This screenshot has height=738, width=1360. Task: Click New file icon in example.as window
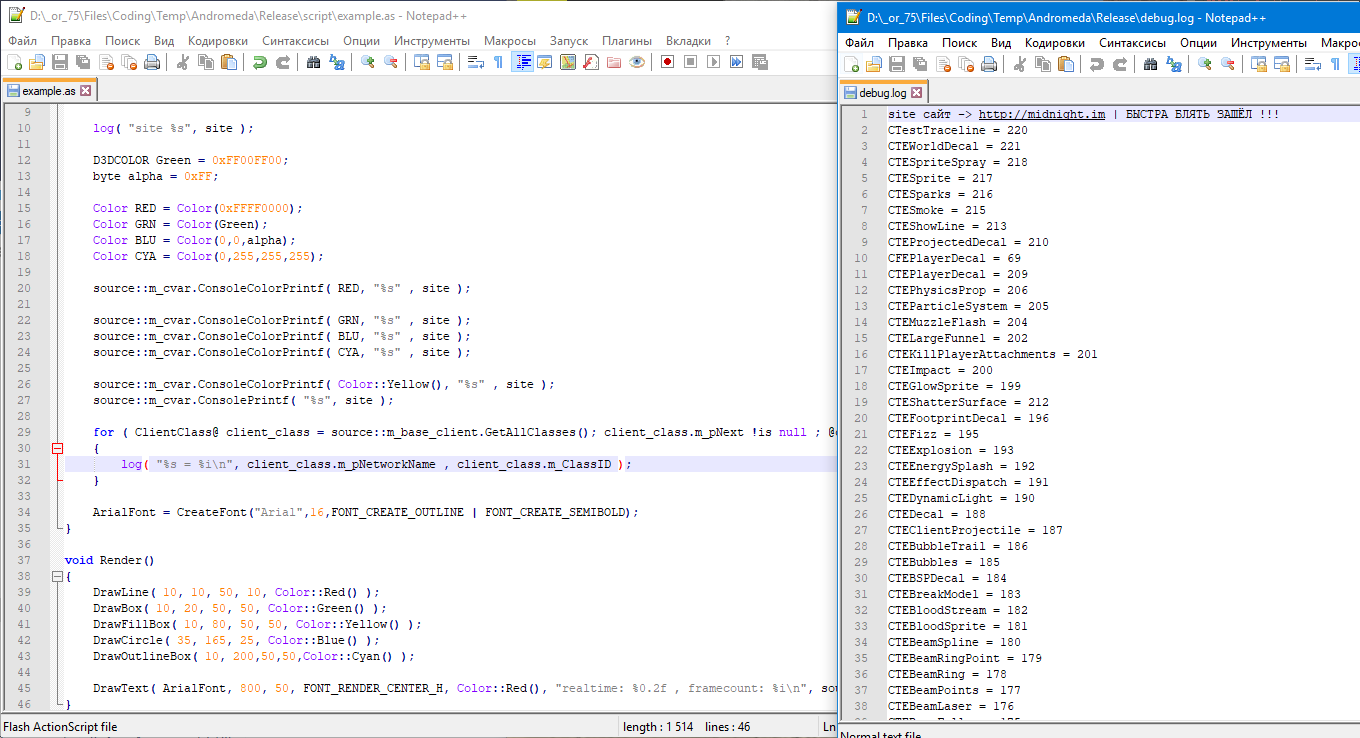(14, 62)
